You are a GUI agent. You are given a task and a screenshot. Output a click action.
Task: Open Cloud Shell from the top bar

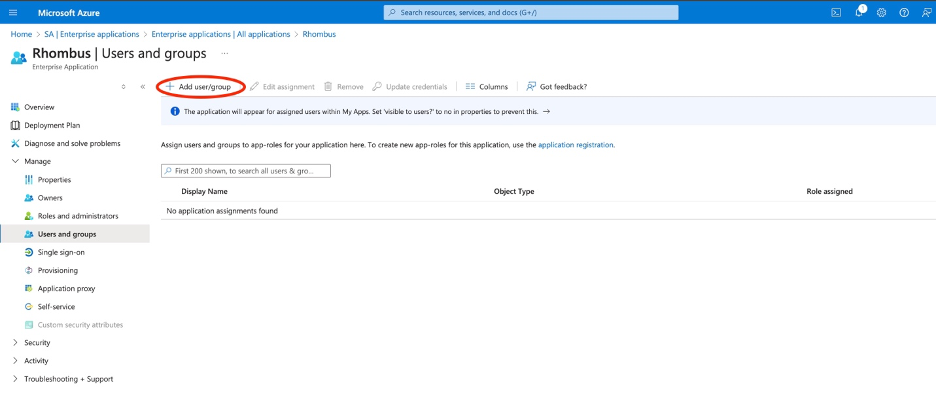836,13
